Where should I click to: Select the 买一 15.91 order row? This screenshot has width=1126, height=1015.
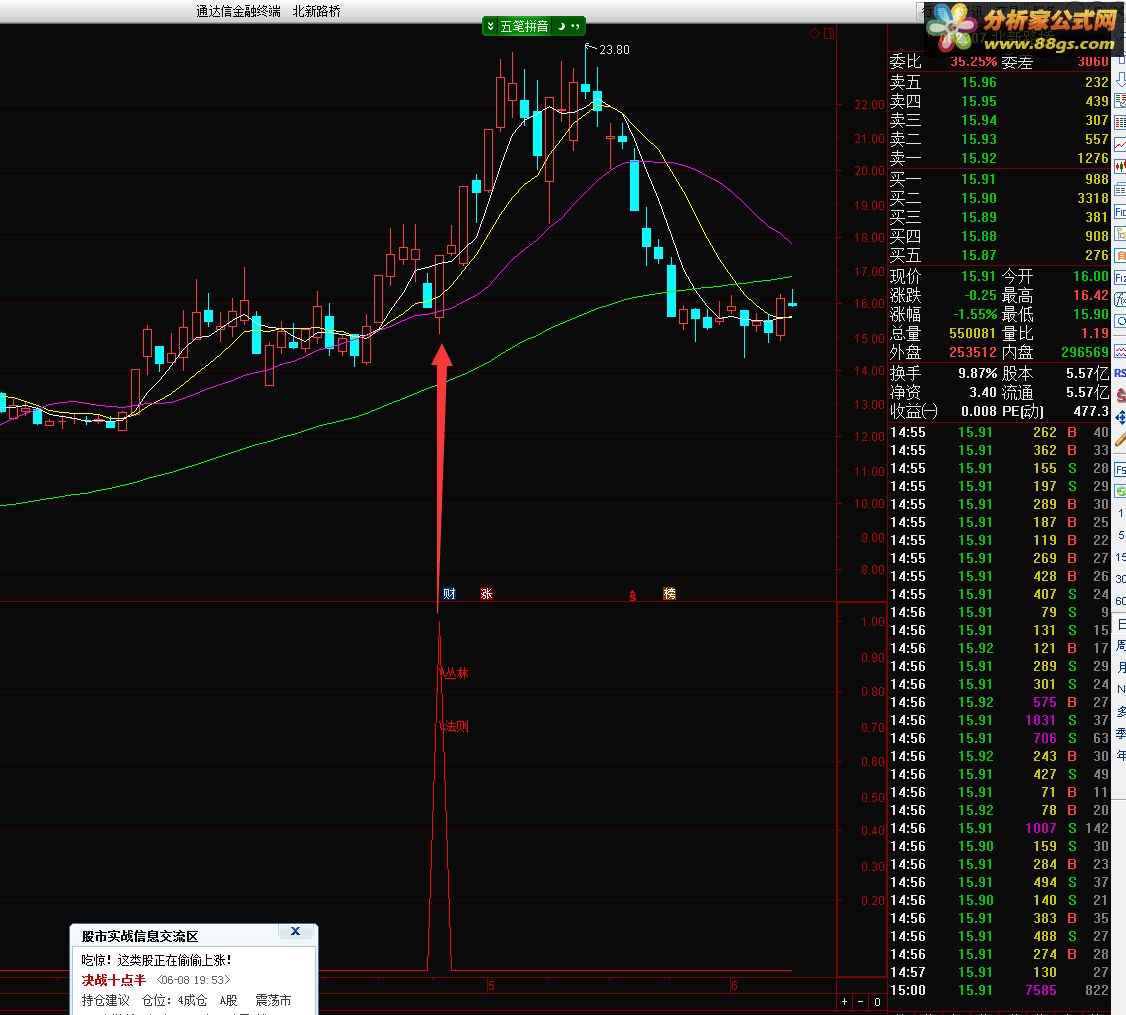pos(1000,179)
